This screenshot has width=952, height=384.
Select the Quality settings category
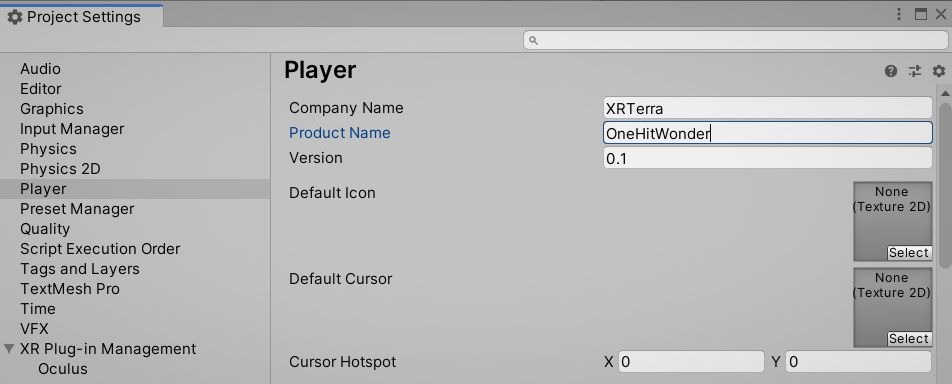[45, 229]
